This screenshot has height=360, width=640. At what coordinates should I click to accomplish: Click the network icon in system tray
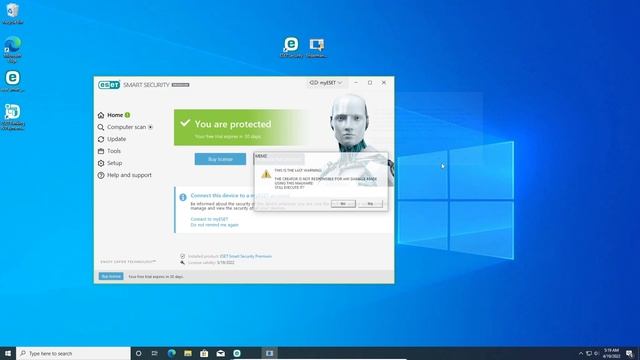(589, 353)
